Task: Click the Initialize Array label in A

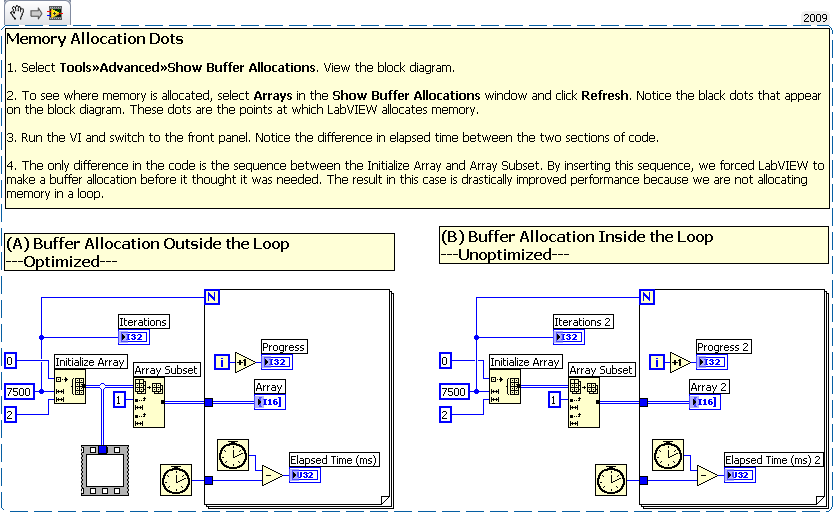Action: tap(90, 362)
